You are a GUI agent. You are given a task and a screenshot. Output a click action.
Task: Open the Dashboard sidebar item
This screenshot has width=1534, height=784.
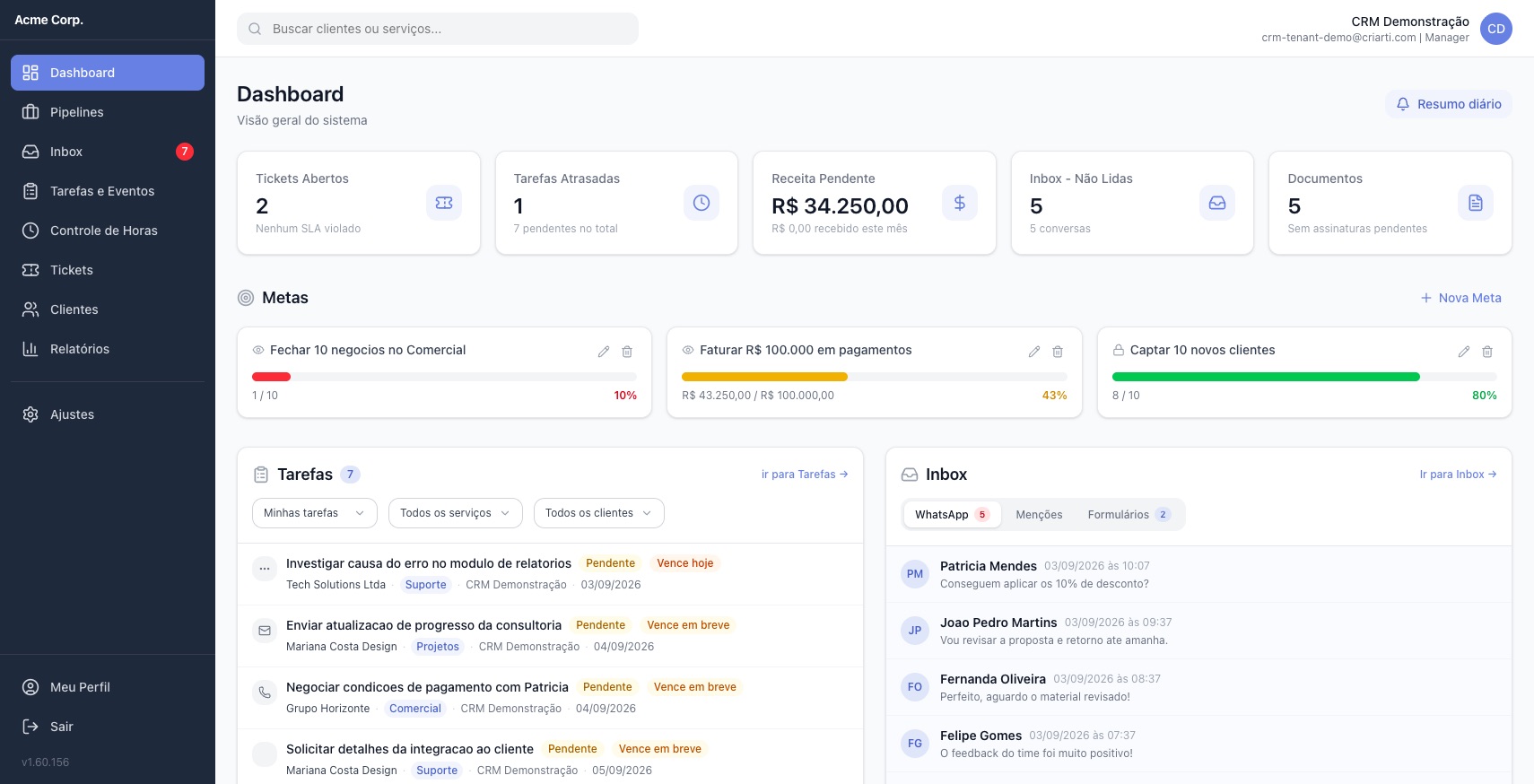(x=108, y=73)
